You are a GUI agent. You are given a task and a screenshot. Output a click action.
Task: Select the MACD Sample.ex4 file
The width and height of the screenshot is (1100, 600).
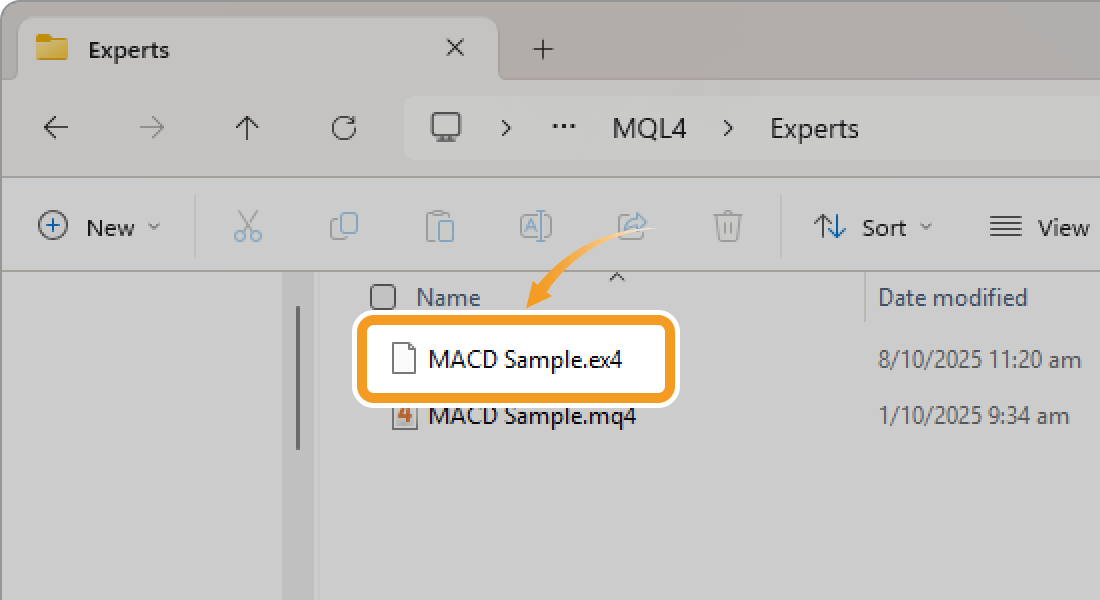pyautogui.click(x=524, y=360)
